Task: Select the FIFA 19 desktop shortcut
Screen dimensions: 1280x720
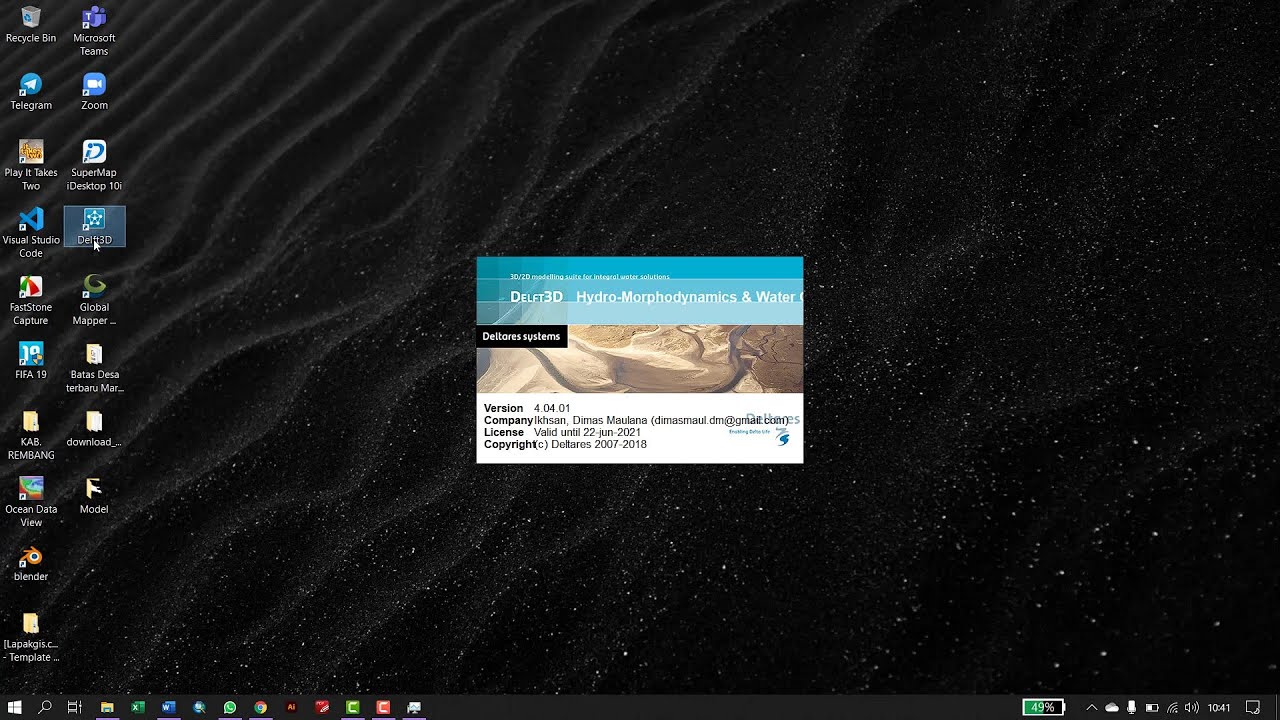Action: coord(31,361)
